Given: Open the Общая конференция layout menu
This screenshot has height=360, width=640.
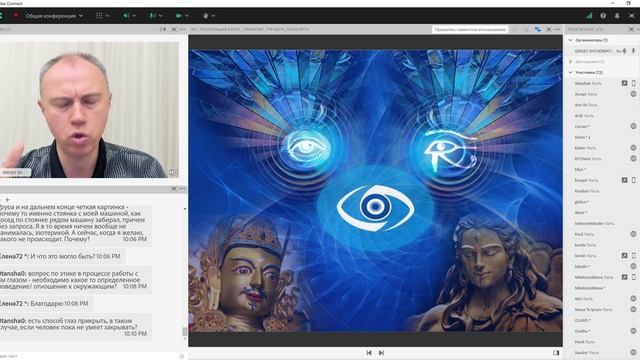Looking at the screenshot, I should click(x=54, y=16).
